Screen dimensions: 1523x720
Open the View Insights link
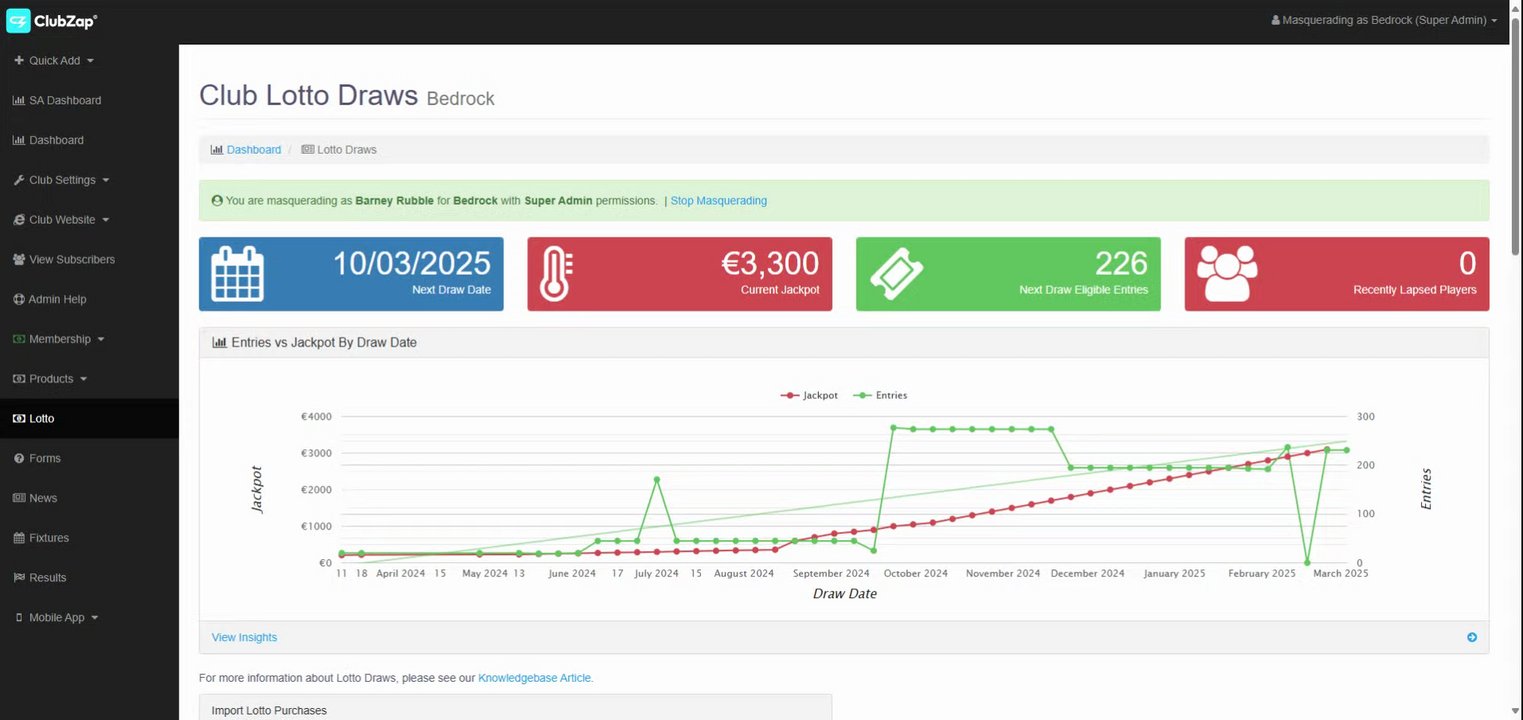(244, 638)
